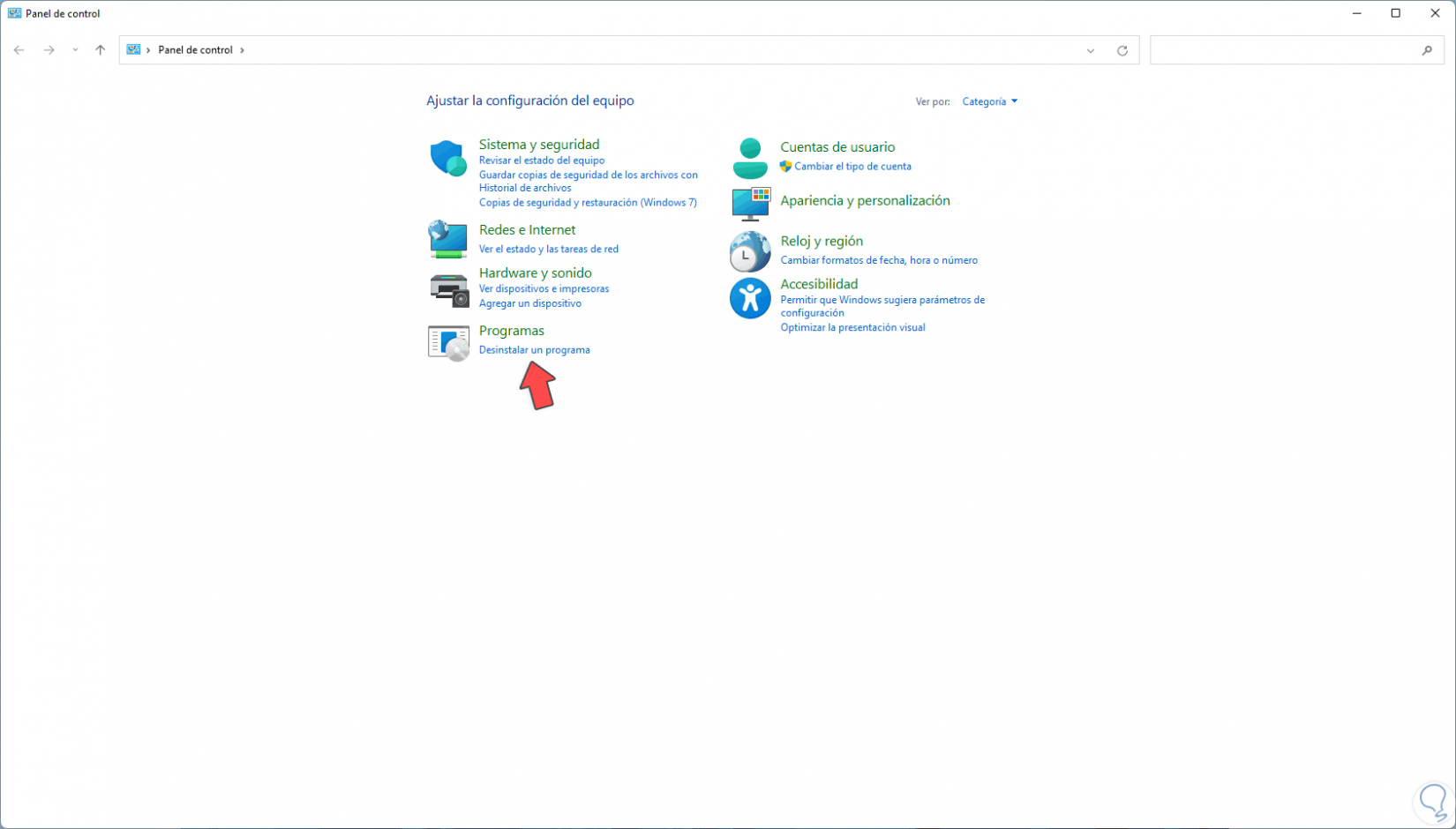The width and height of the screenshot is (1456, 829).
Task: Click Cambiar el tipo de cuenta
Action: [x=852, y=167]
